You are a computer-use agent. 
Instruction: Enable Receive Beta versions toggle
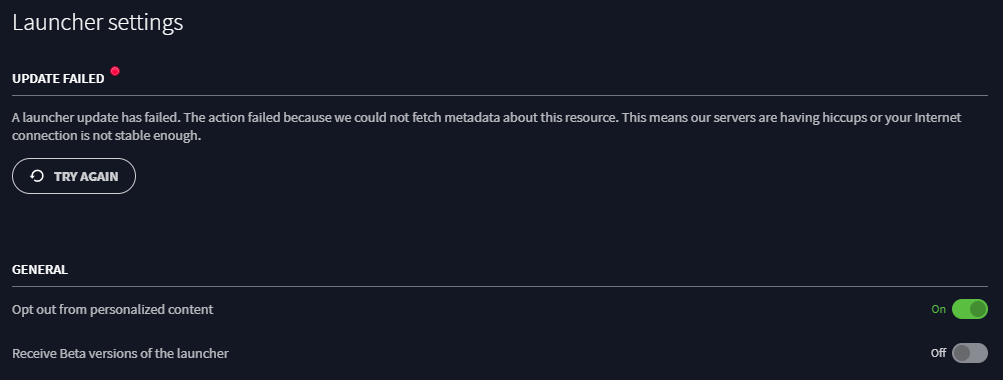point(970,352)
